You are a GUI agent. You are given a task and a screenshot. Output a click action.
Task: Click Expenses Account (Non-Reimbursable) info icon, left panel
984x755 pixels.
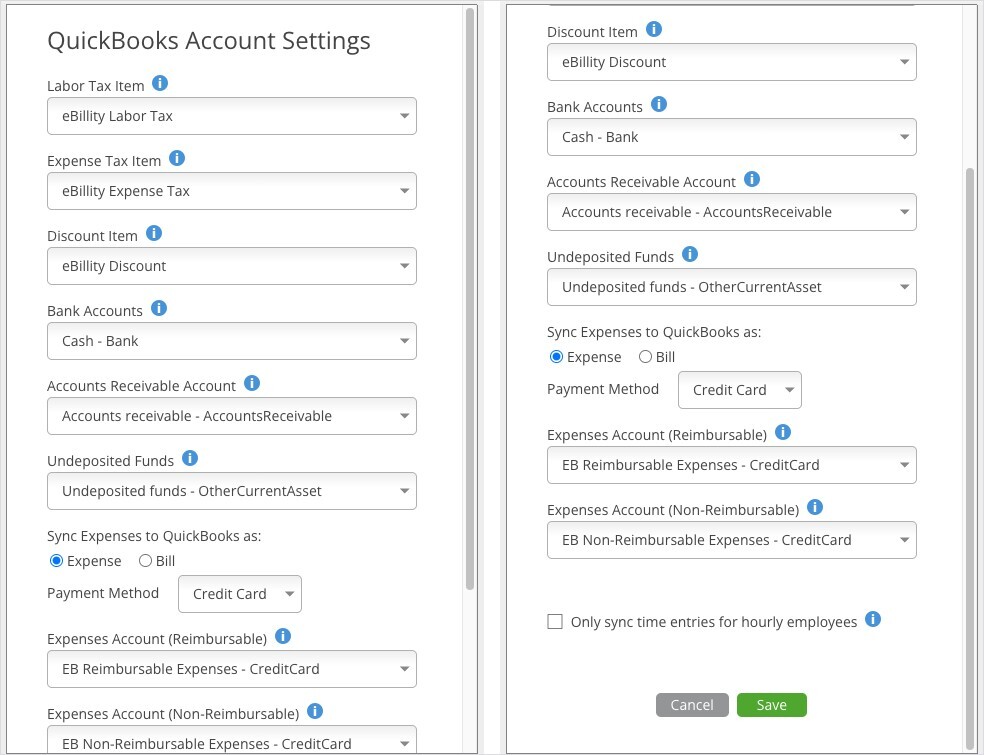315,711
